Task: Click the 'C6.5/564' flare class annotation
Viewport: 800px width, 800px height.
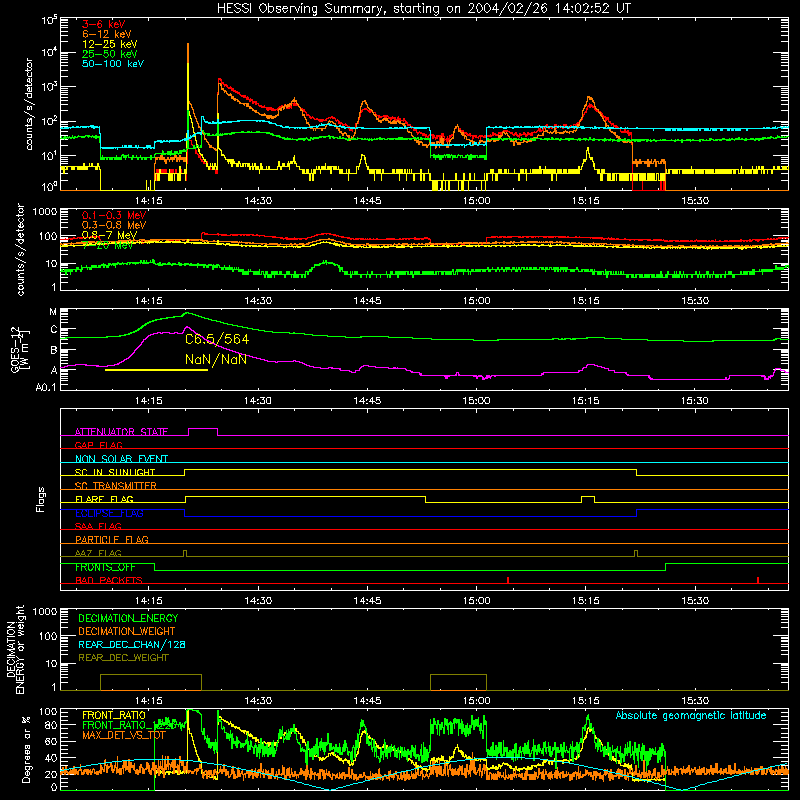Action: [x=217, y=339]
